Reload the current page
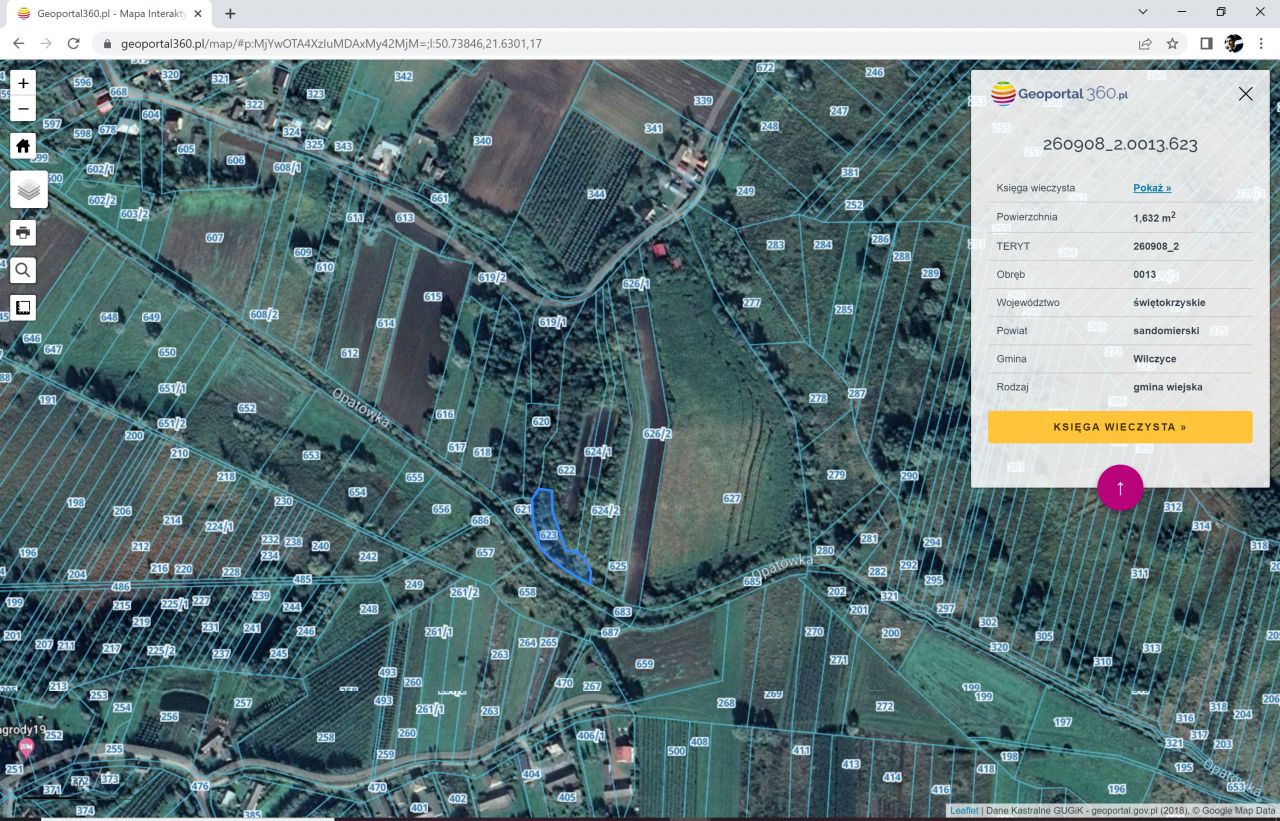 [x=73, y=44]
